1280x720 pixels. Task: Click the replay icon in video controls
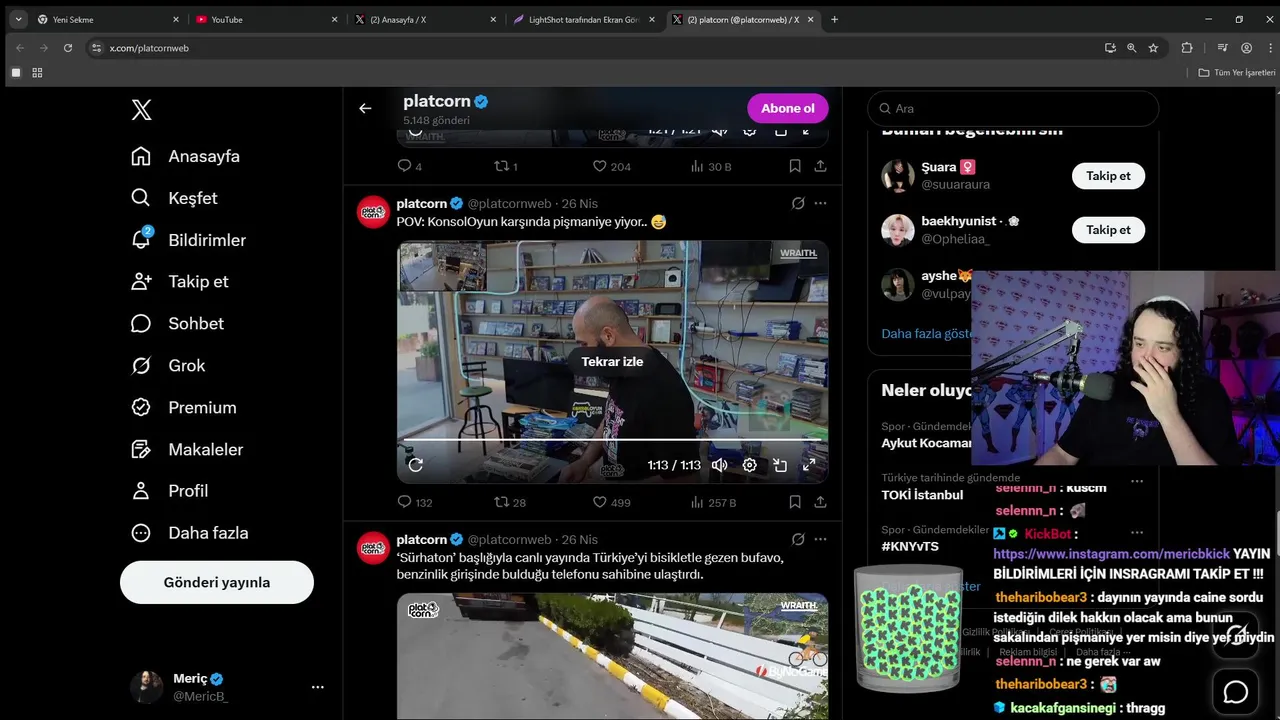[416, 465]
